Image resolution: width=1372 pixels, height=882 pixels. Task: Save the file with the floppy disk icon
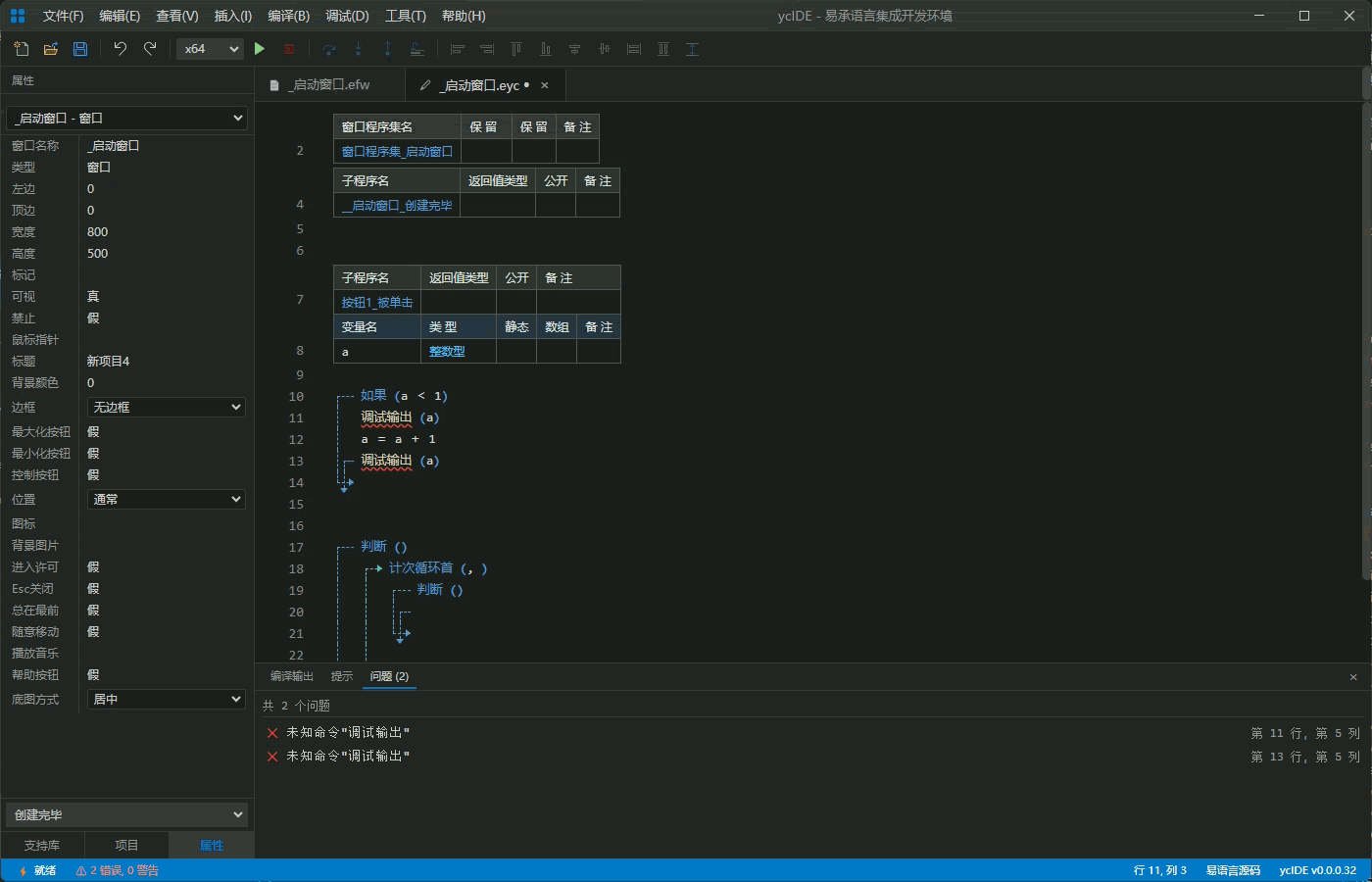[x=80, y=49]
